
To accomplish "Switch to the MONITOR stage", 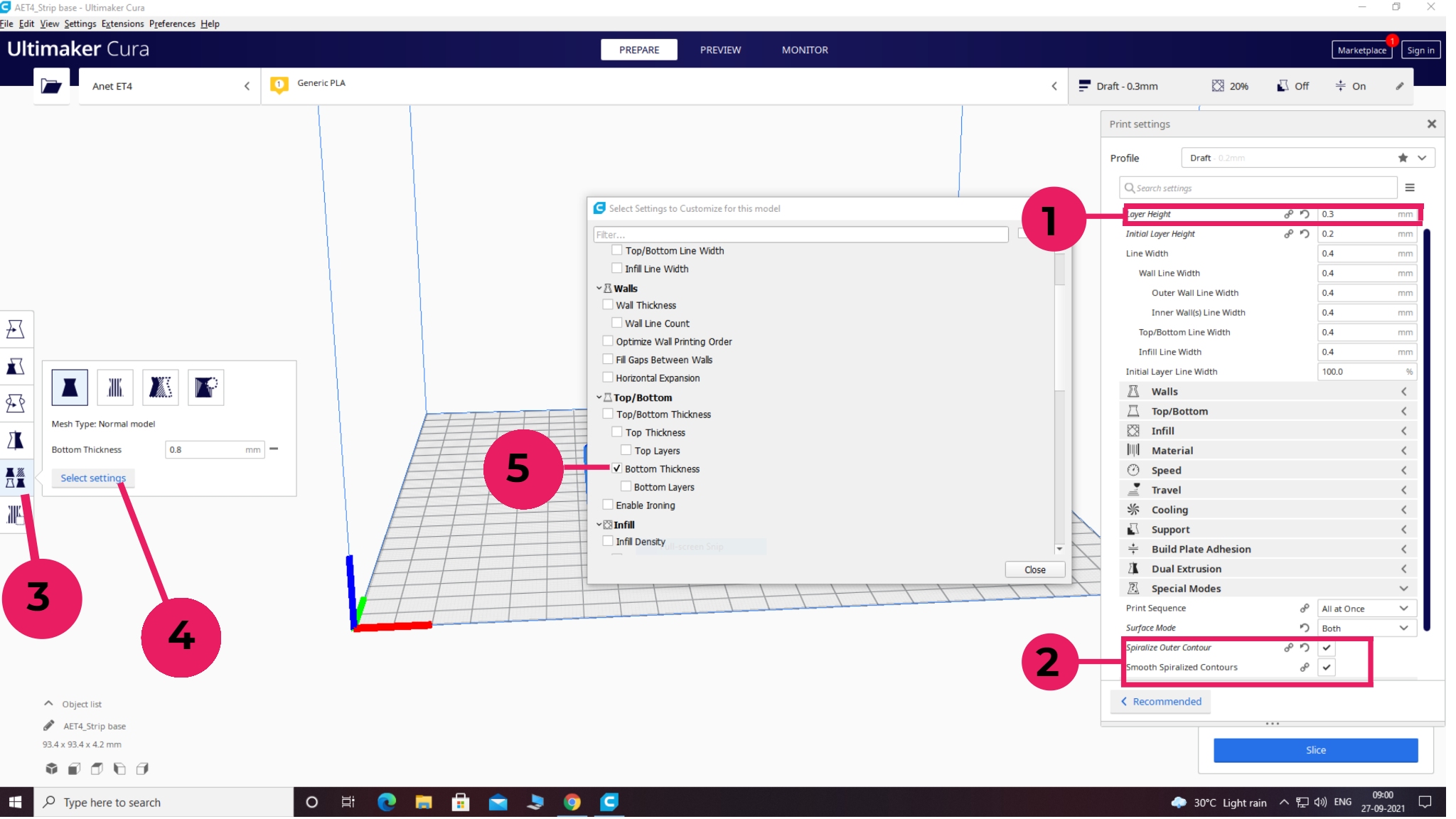I will point(805,50).
